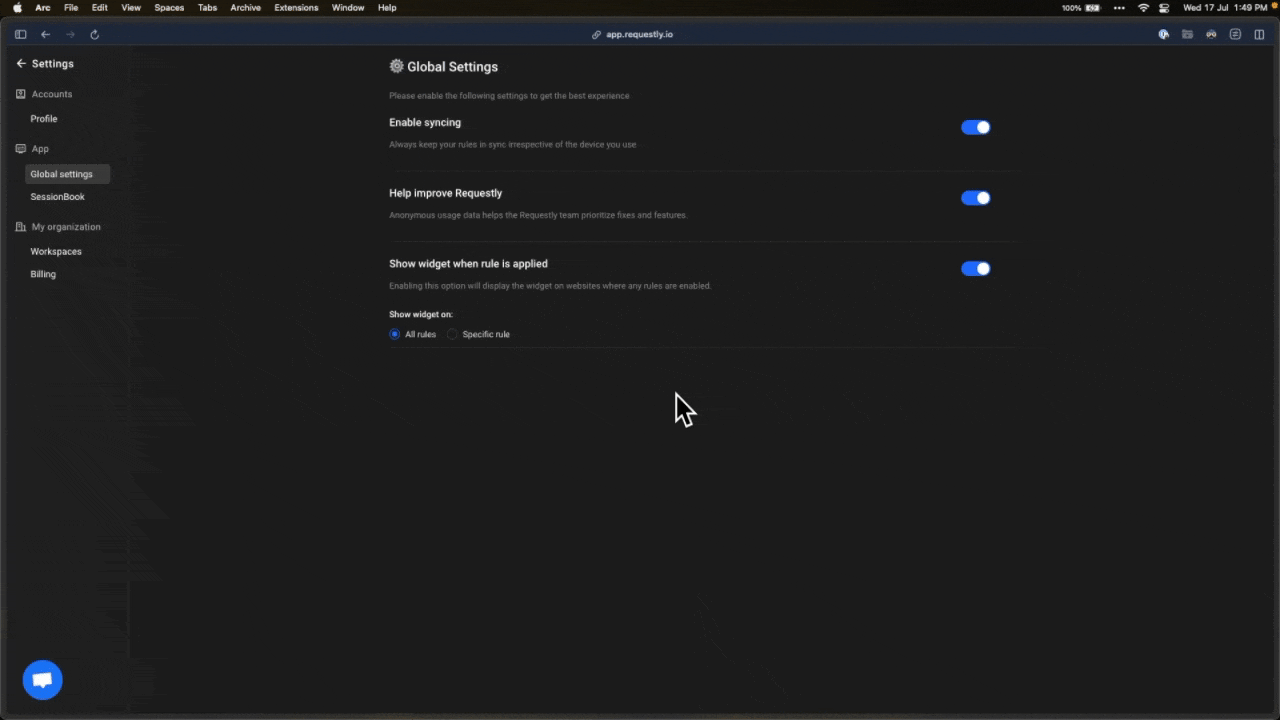Open the 1Password extension icon in toolbar
The height and width of the screenshot is (720, 1280).
click(x=1164, y=34)
